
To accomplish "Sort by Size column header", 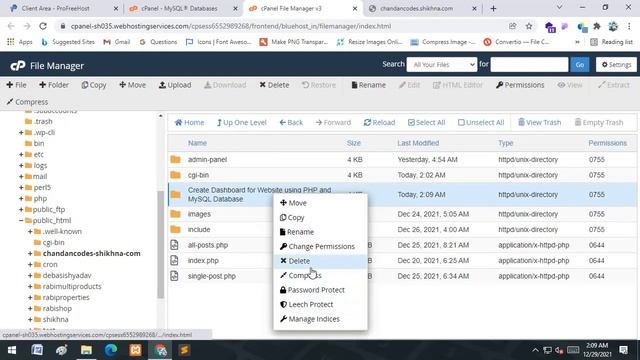I will click(354, 143).
